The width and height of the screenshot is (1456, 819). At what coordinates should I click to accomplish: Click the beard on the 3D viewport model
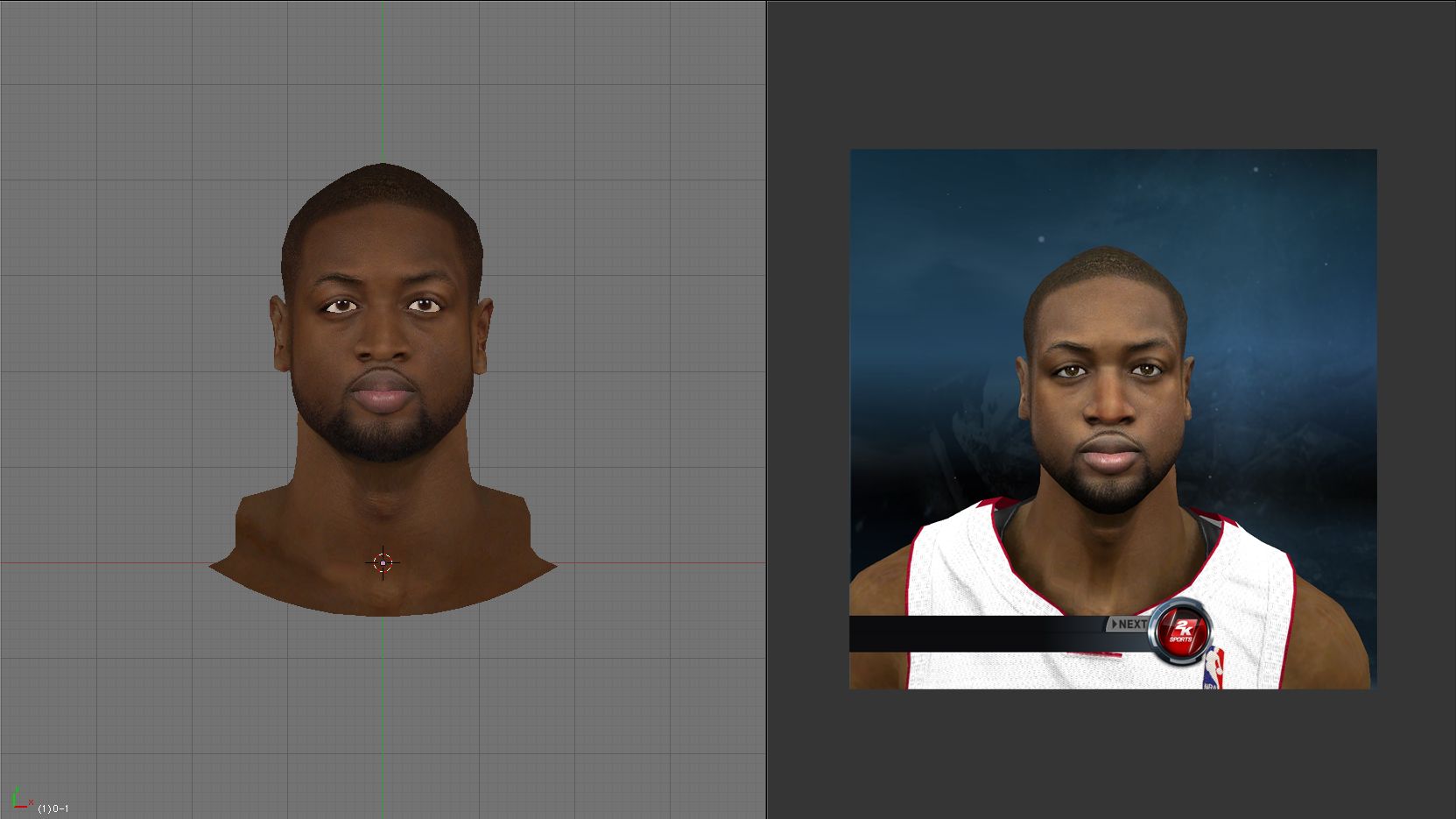383,438
